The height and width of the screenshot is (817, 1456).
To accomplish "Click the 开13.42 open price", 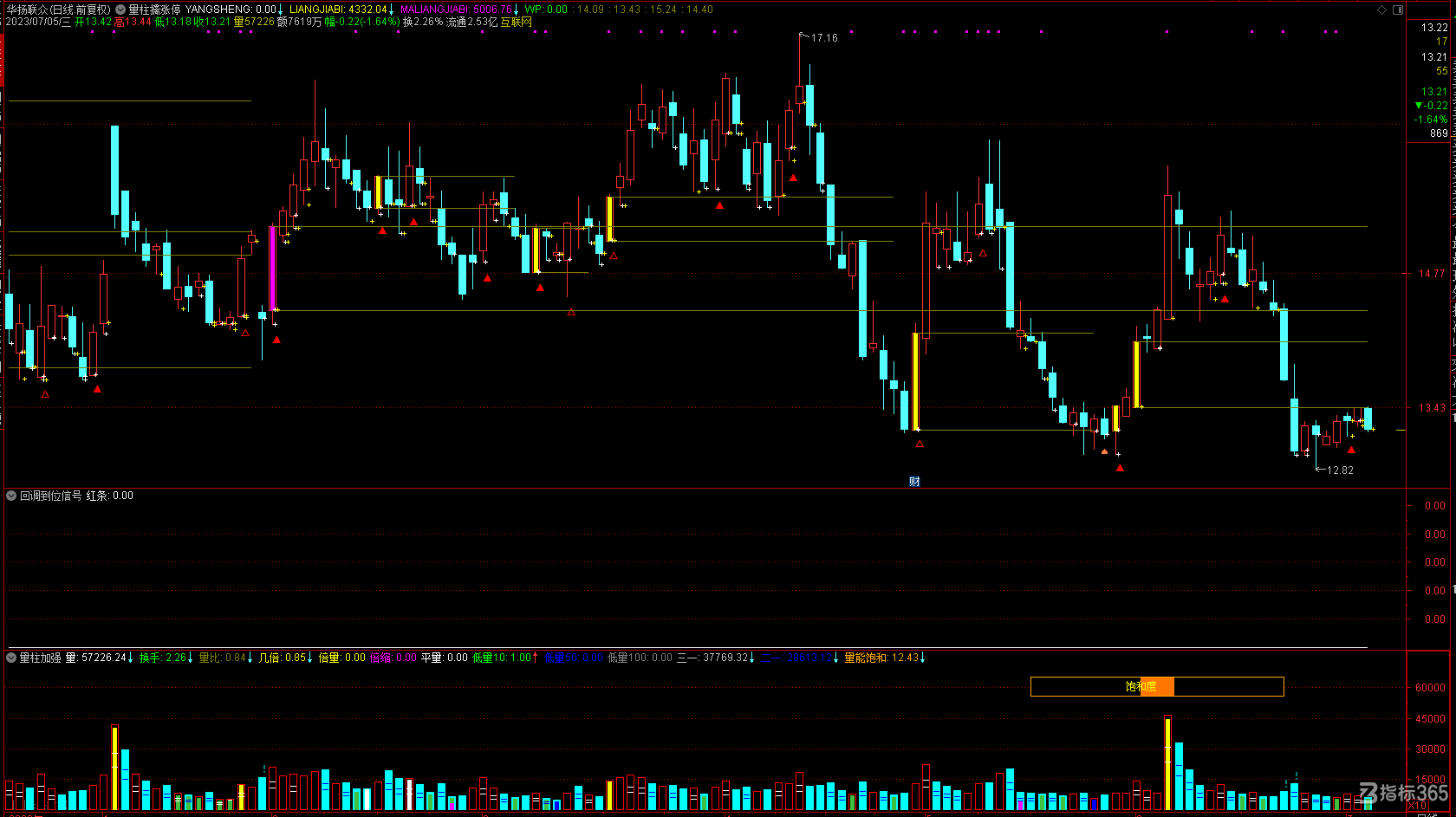I will point(93,22).
